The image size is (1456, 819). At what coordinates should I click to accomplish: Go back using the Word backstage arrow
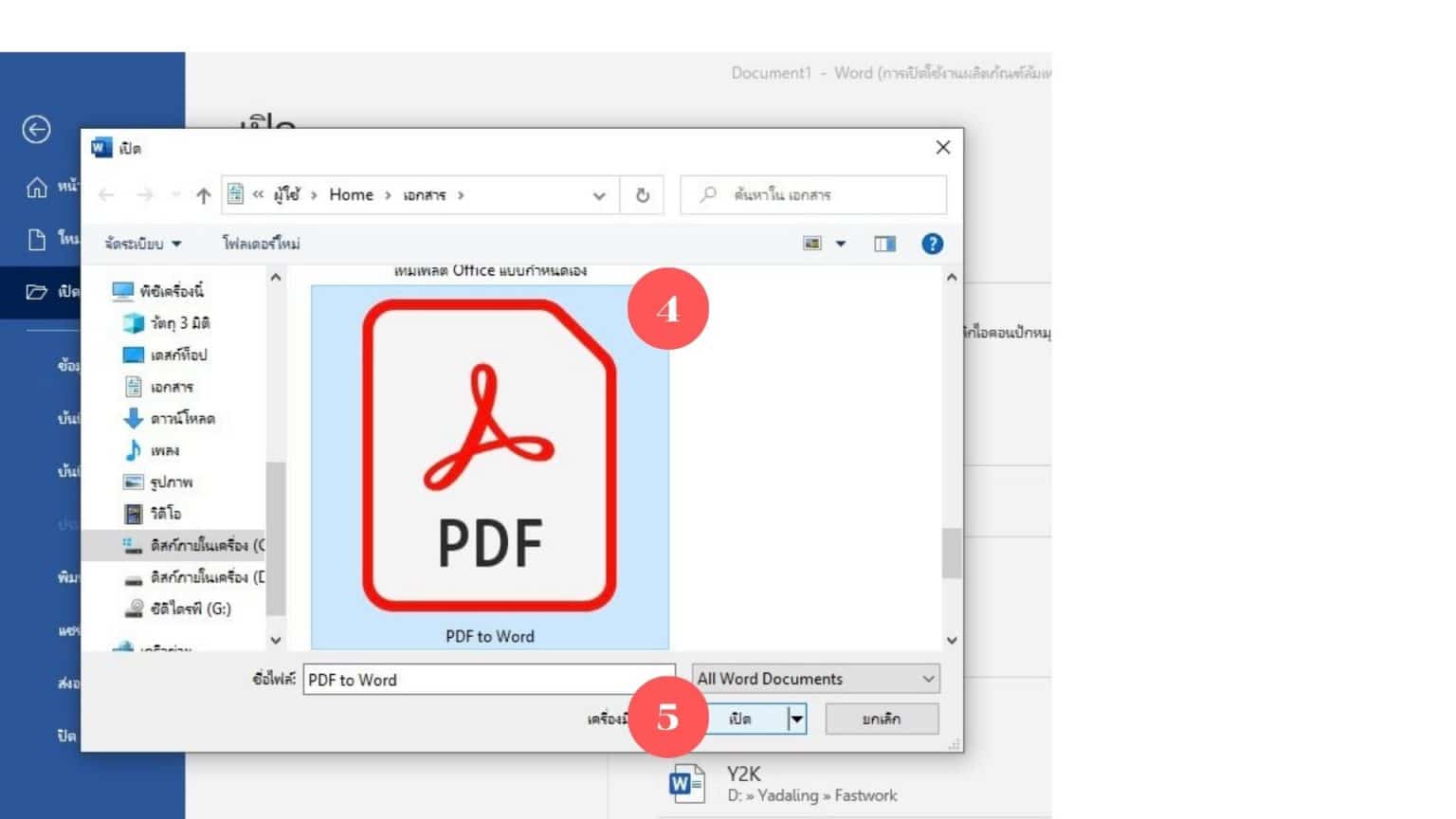click(37, 129)
